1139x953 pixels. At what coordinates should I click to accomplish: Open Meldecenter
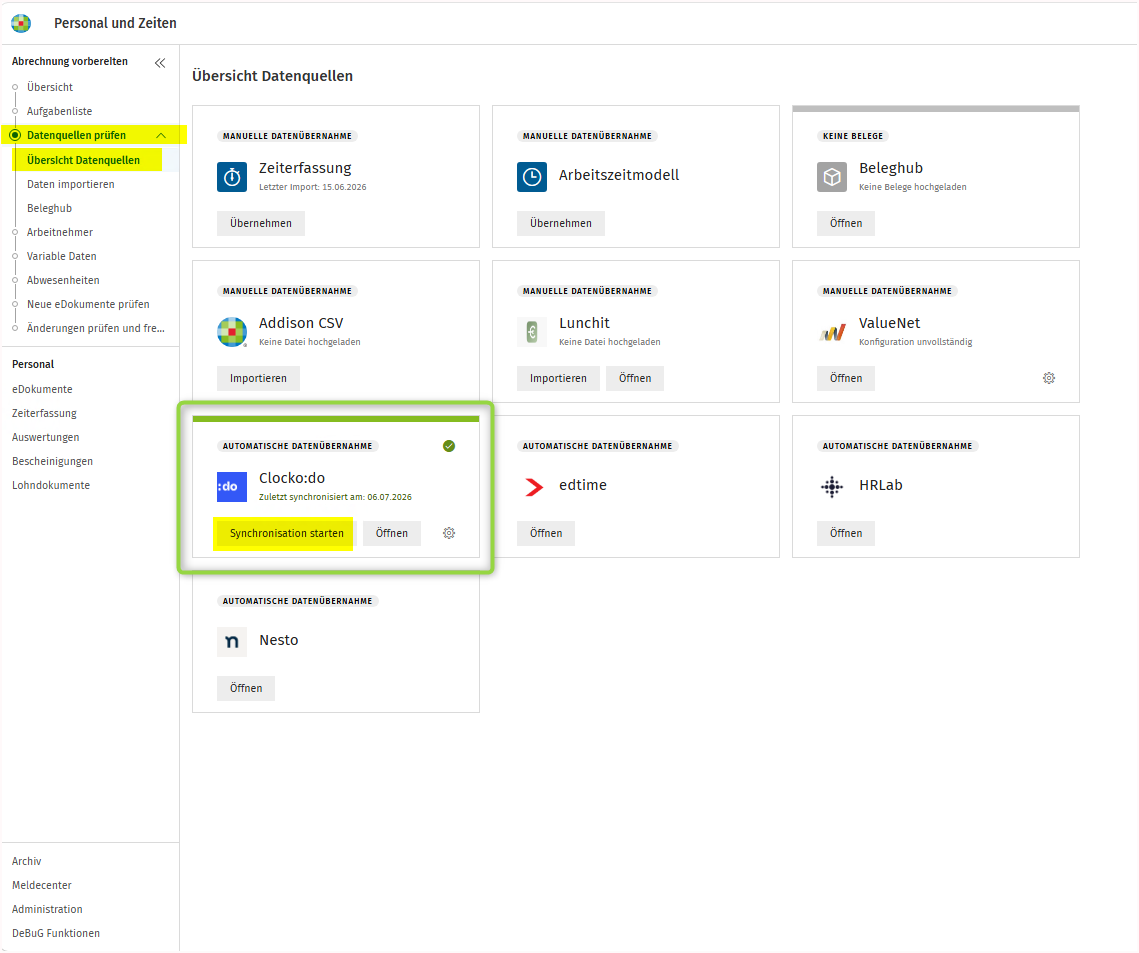[x=41, y=885]
